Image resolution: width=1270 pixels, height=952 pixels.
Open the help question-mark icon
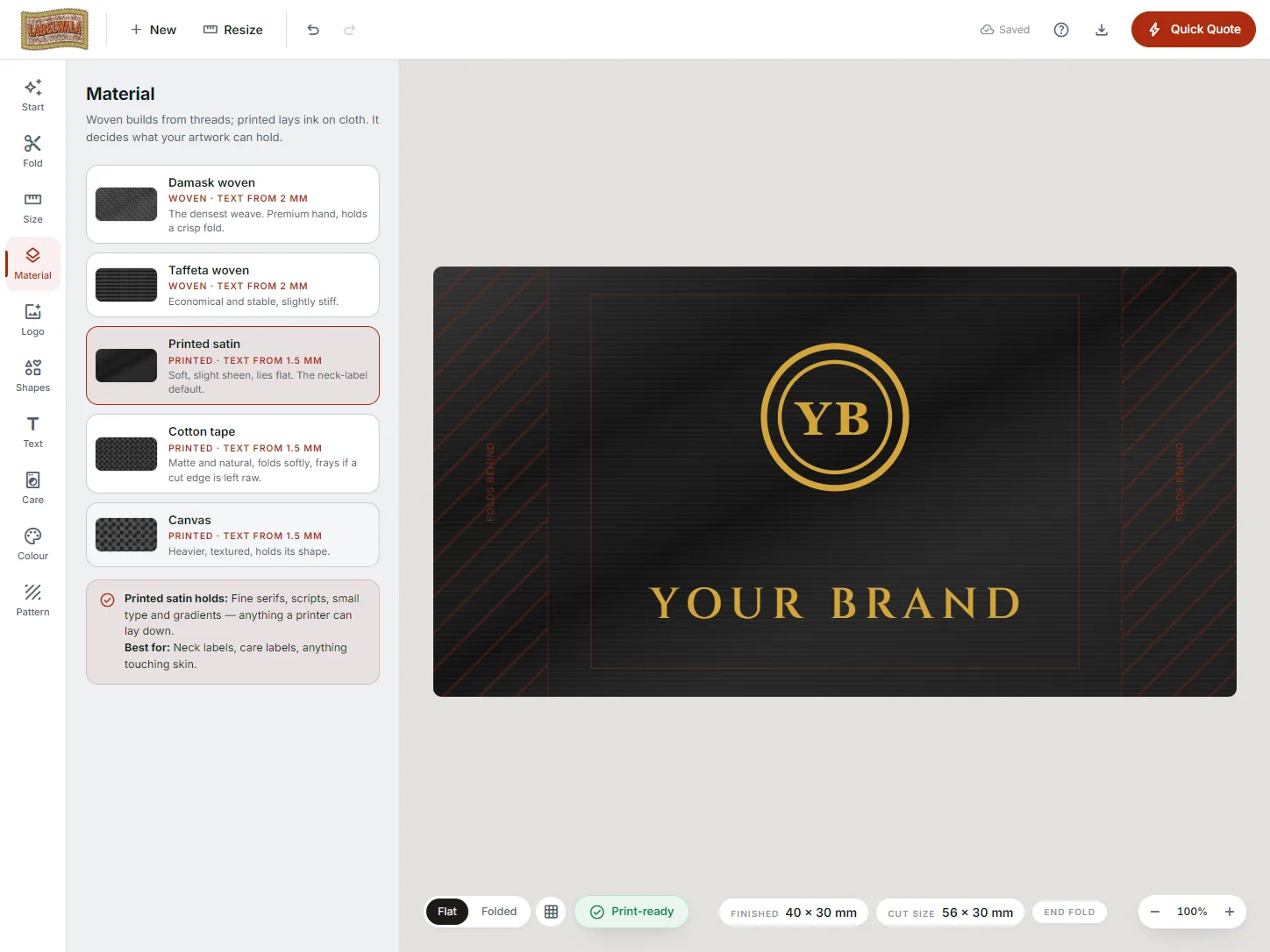point(1061,30)
